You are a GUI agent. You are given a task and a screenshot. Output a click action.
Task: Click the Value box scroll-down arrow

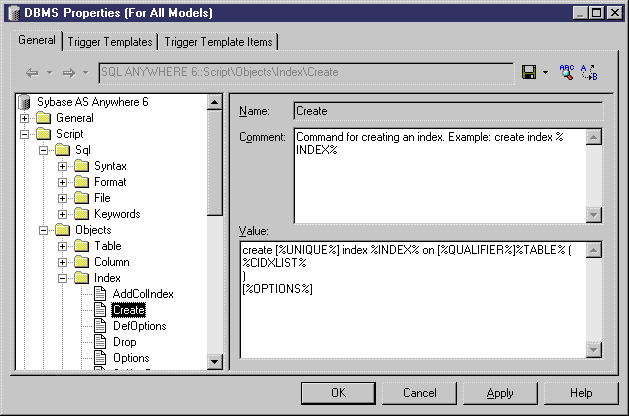click(593, 349)
